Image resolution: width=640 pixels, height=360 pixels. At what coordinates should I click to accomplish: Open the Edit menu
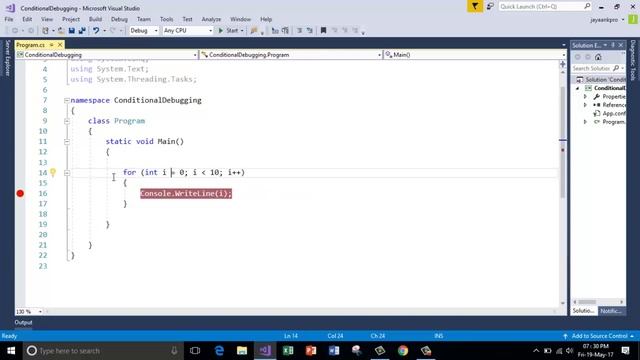point(27,19)
